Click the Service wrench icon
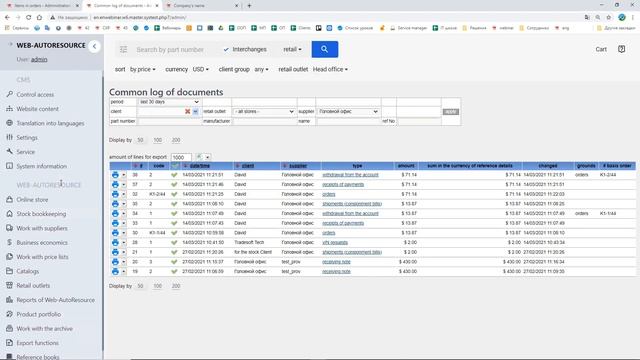Viewport: 640px width, 360px height. point(9,151)
